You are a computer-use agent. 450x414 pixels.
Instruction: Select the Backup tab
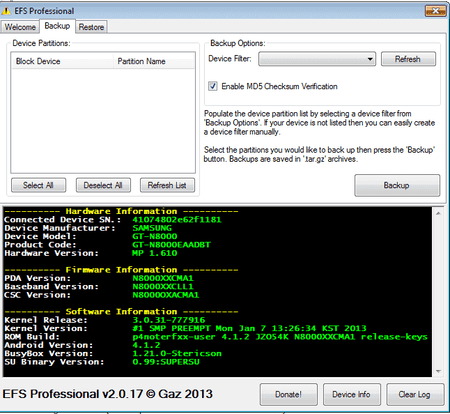coord(57,26)
